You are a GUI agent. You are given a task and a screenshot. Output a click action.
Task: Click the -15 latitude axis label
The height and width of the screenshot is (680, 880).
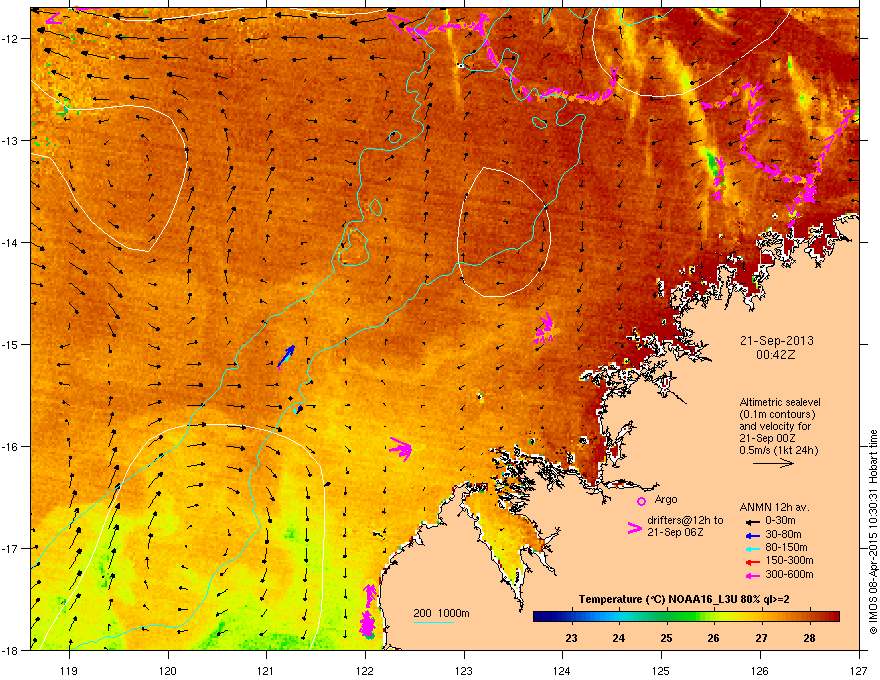pos(10,344)
